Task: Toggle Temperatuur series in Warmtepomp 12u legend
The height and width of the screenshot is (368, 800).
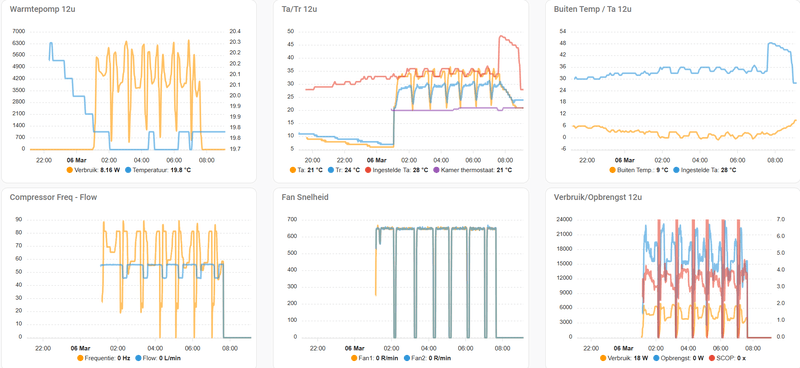Action: click(158, 170)
